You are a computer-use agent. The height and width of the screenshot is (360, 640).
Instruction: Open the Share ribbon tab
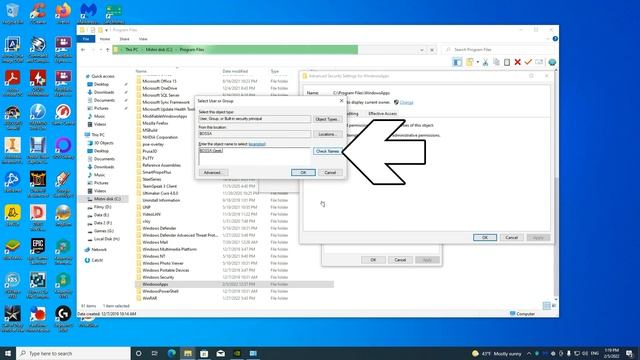pyautogui.click(x=124, y=39)
